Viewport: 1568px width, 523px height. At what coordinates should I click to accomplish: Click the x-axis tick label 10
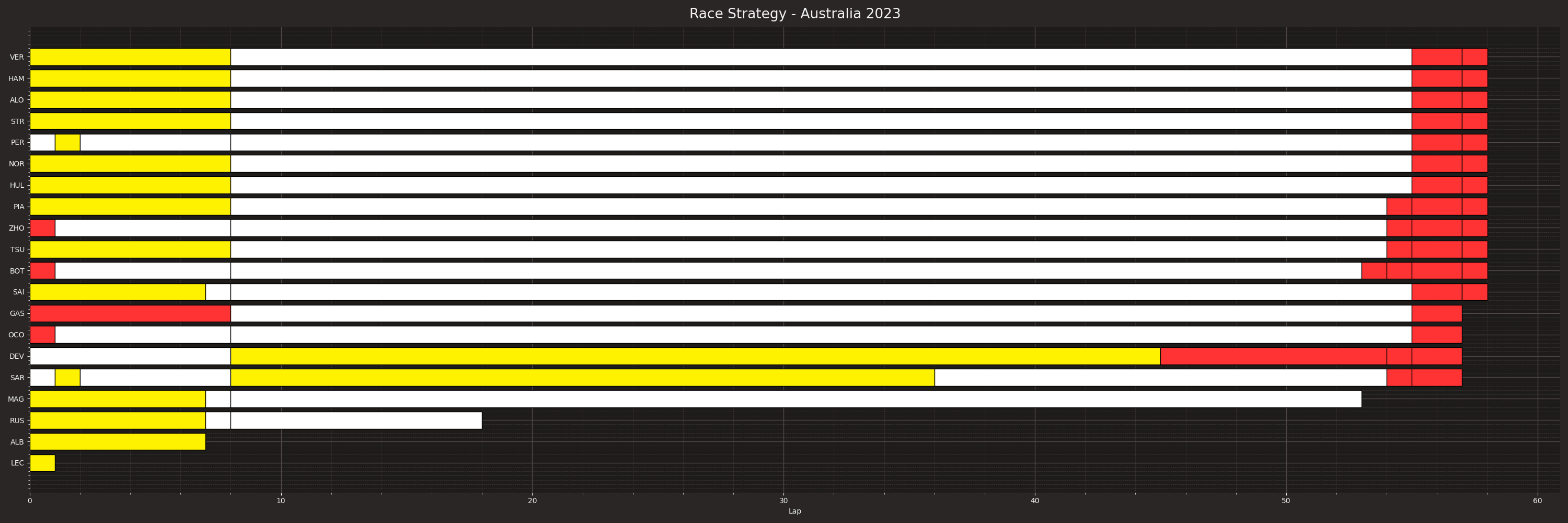click(281, 501)
